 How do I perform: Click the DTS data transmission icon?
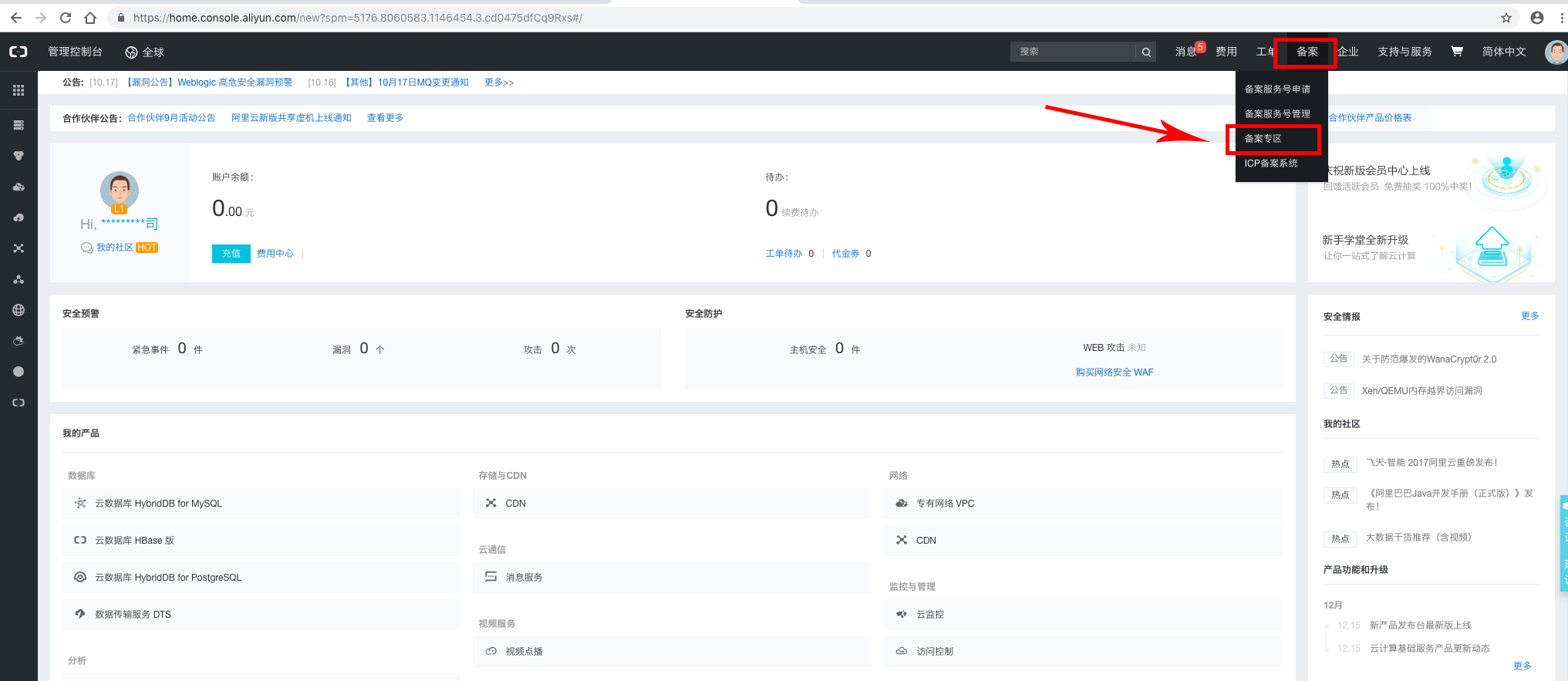tap(80, 614)
